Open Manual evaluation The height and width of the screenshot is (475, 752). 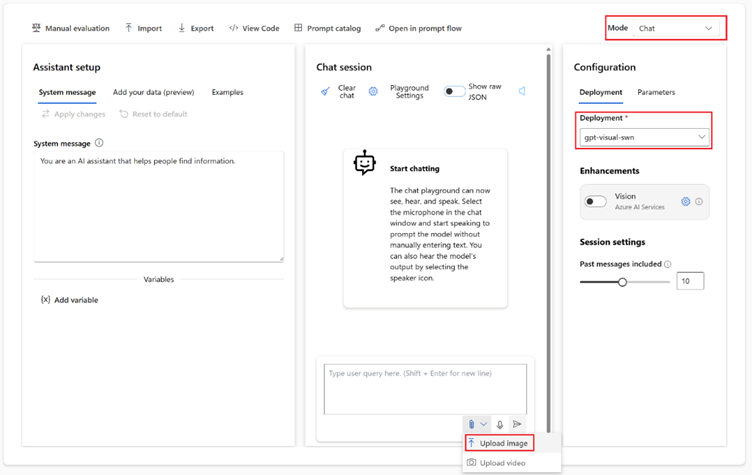tap(70, 28)
